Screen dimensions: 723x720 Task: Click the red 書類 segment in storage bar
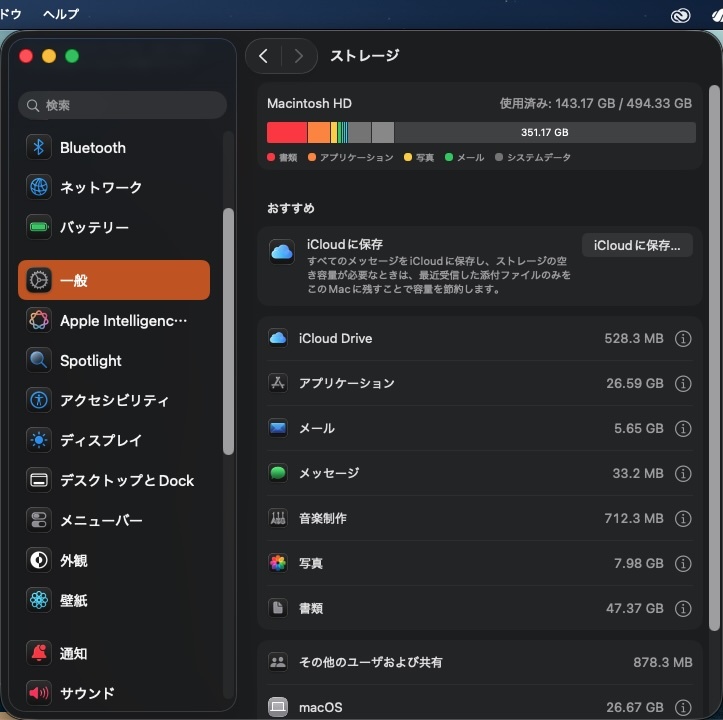[x=286, y=132]
